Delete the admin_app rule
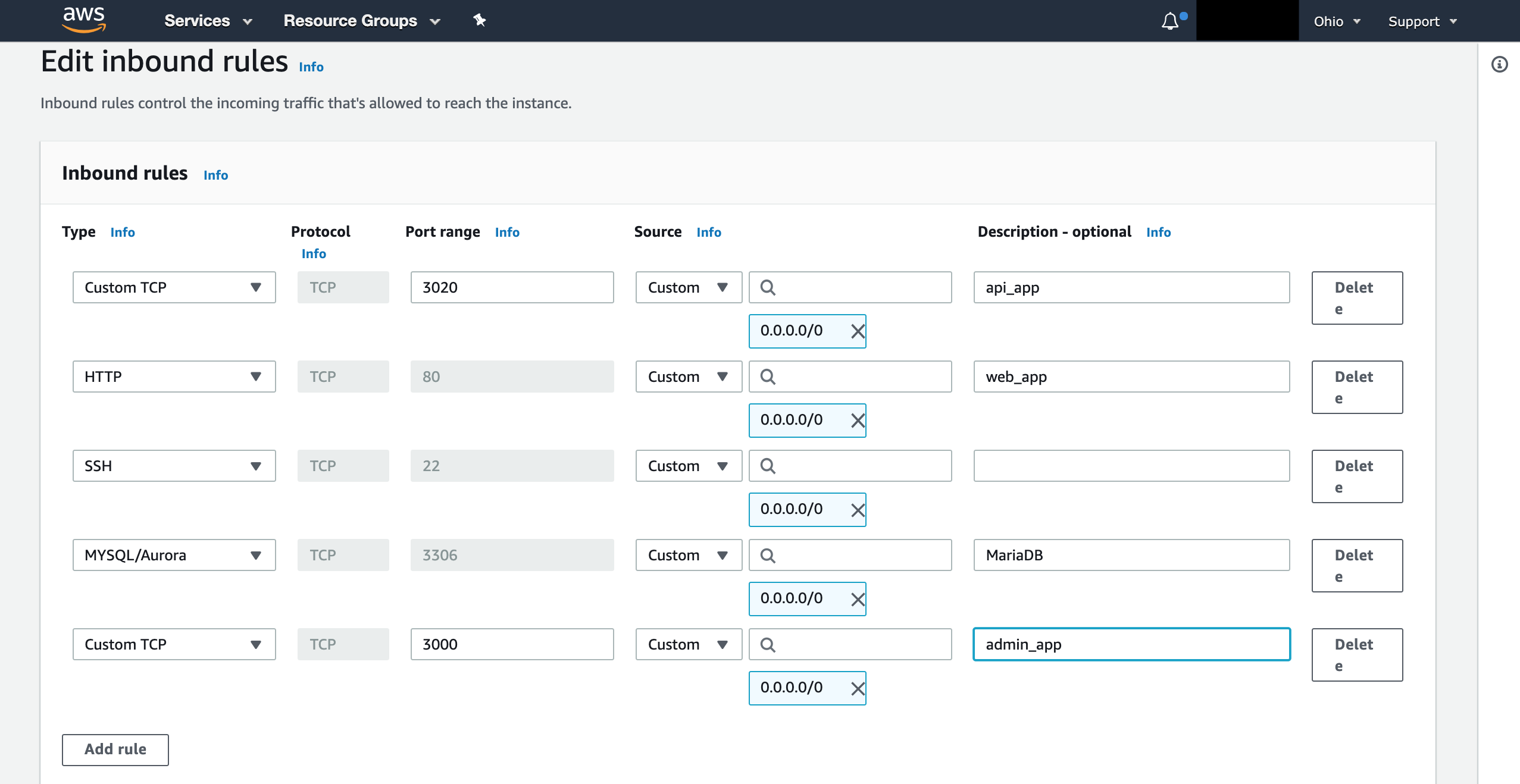The image size is (1520, 784). pyautogui.click(x=1357, y=655)
